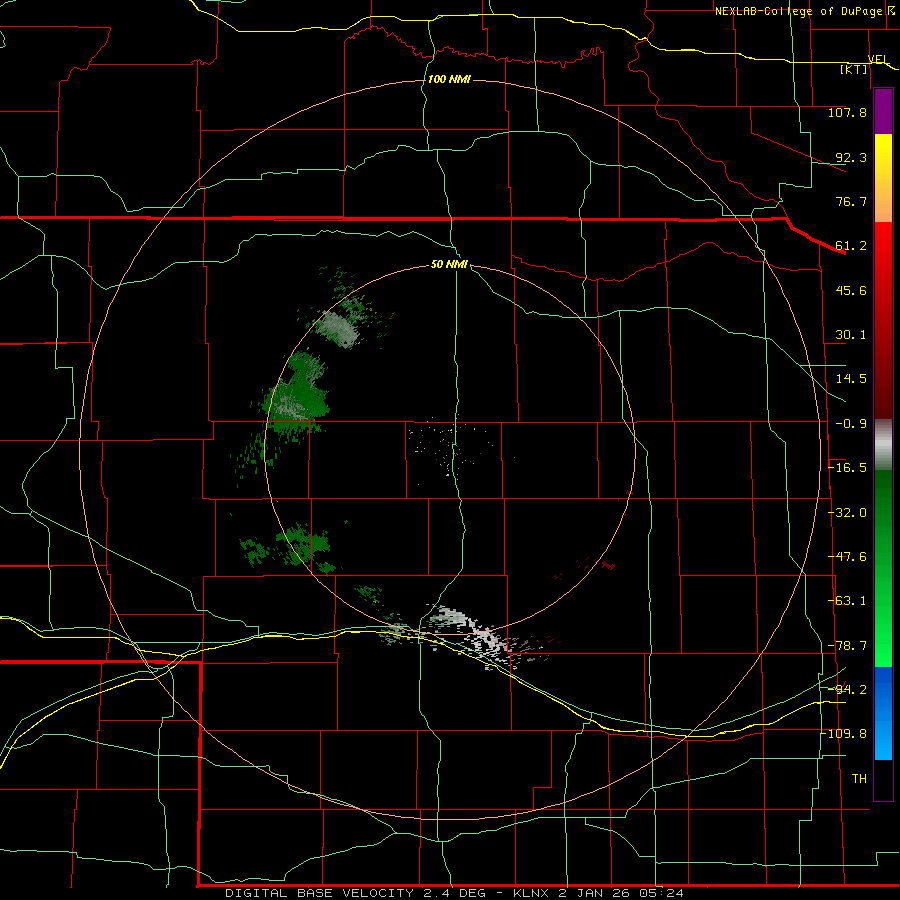Image resolution: width=900 pixels, height=900 pixels.
Task: Click the blue segment of the color bar
Action: 883,713
